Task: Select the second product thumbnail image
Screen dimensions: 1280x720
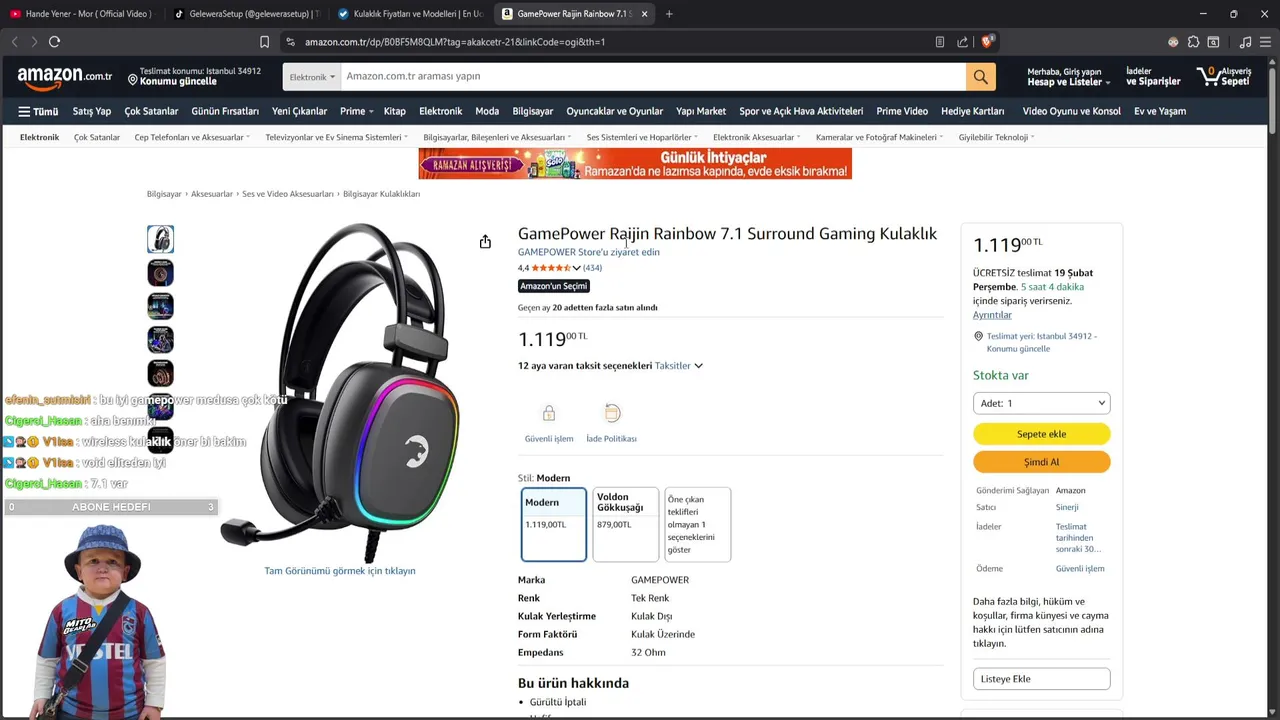Action: click(x=160, y=273)
